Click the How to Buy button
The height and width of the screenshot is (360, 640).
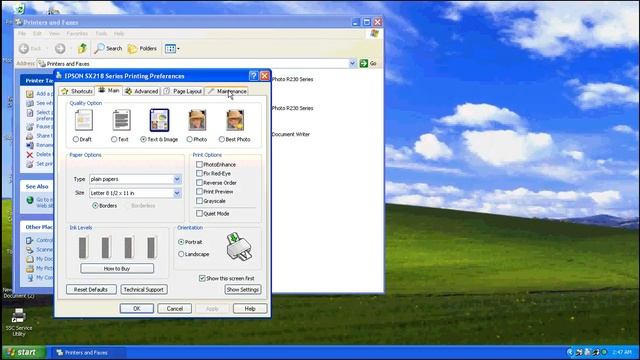(117, 269)
